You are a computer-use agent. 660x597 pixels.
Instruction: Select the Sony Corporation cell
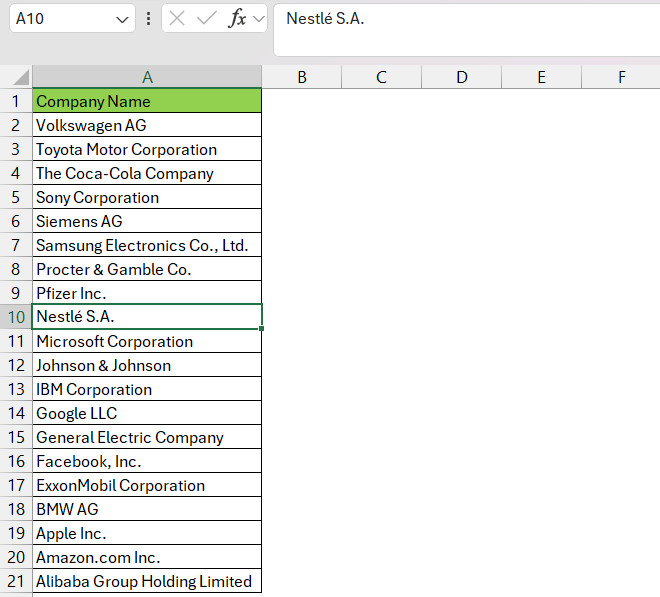[x=147, y=197]
